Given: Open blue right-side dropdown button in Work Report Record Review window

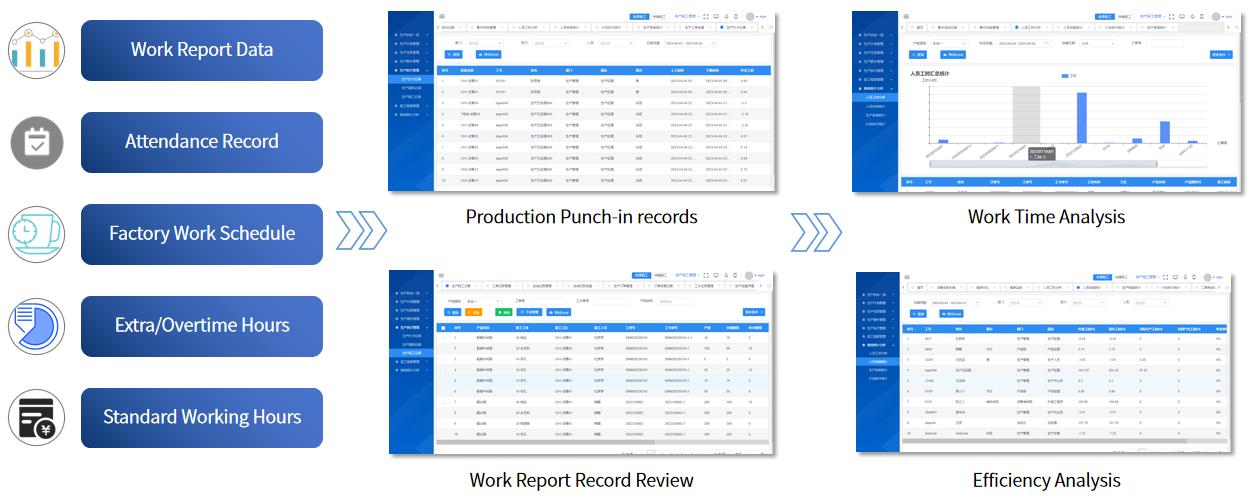Looking at the screenshot, I should pyautogui.click(x=754, y=312).
